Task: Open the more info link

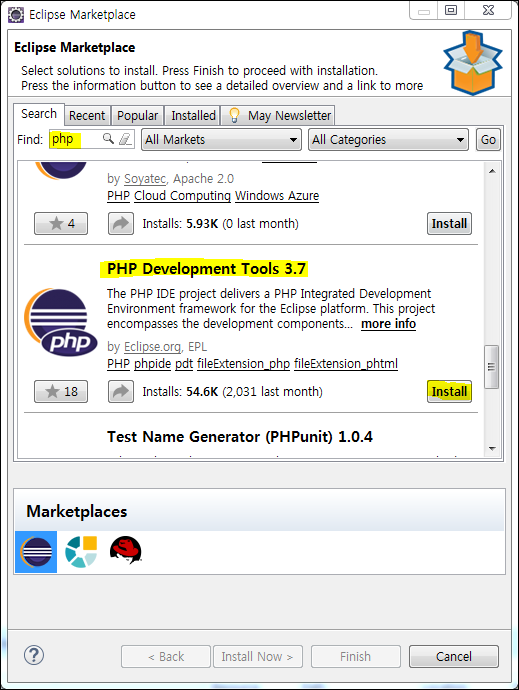Action: pyautogui.click(x=388, y=324)
